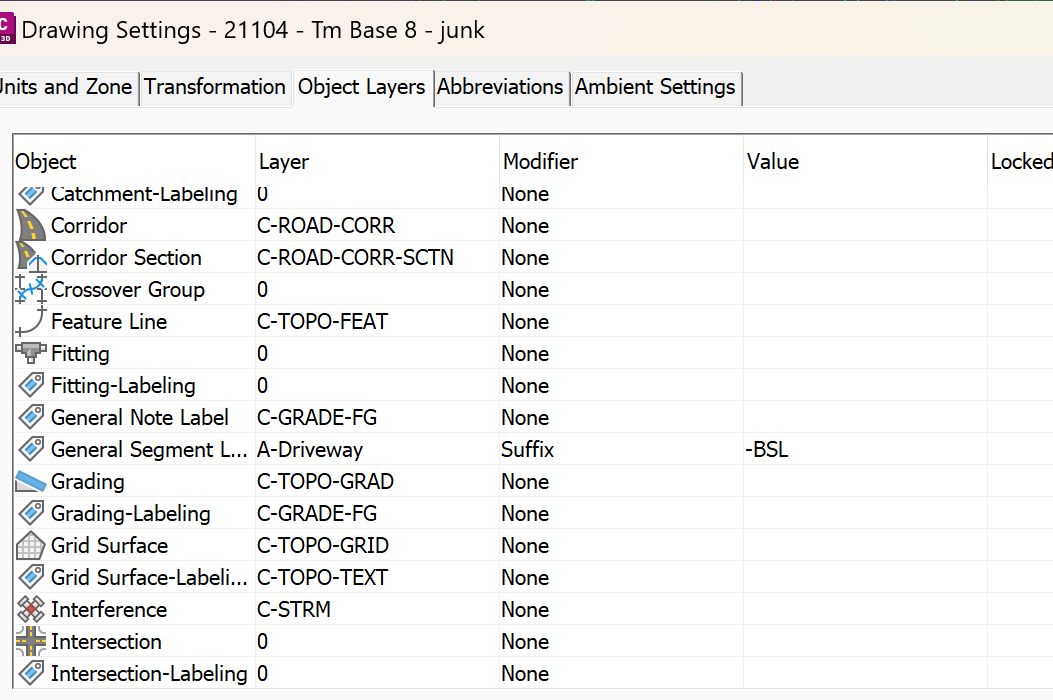Click the Civil 3D logo in the title bar
Screen dimensions: 1053x700
click(10, 28)
